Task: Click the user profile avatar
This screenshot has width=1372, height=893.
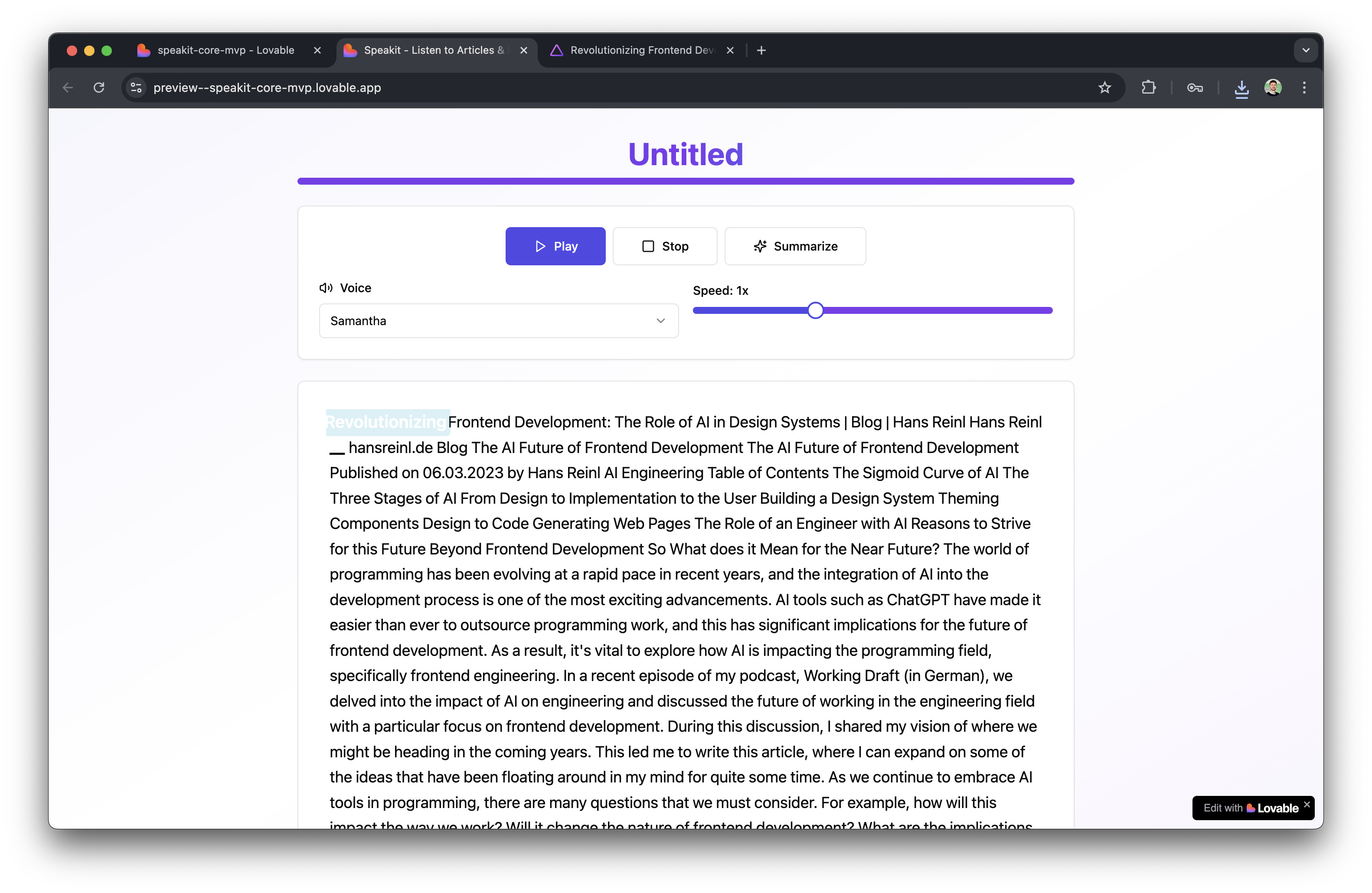Action: coord(1273,88)
